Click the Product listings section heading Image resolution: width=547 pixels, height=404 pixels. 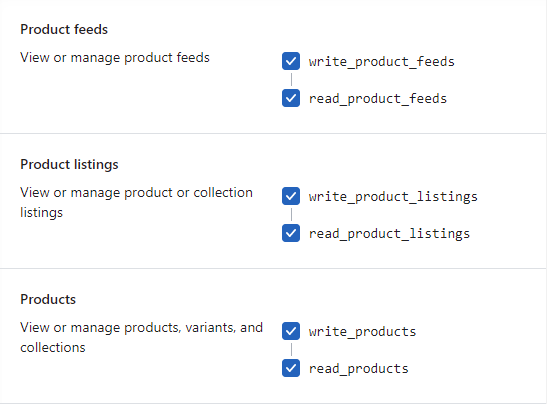tap(69, 164)
